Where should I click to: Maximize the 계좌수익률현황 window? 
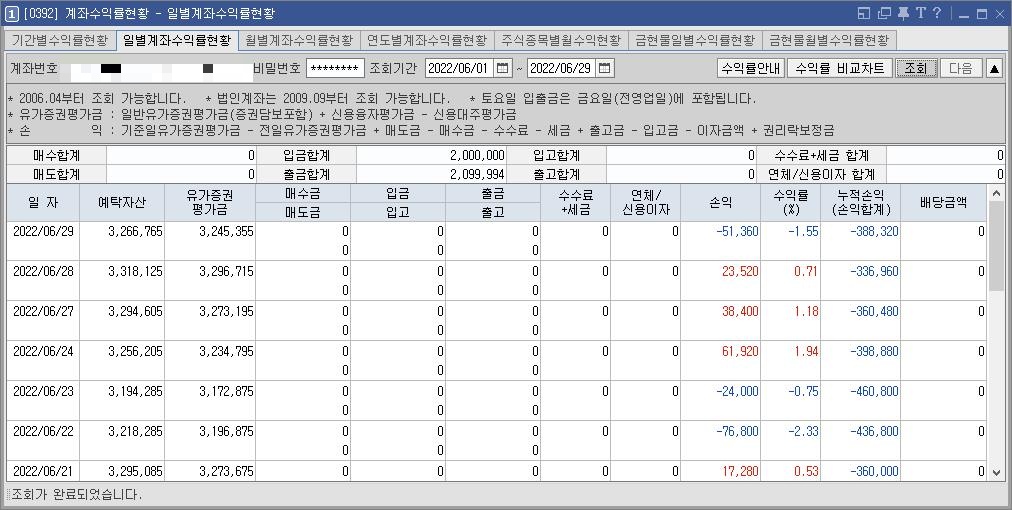tap(982, 14)
